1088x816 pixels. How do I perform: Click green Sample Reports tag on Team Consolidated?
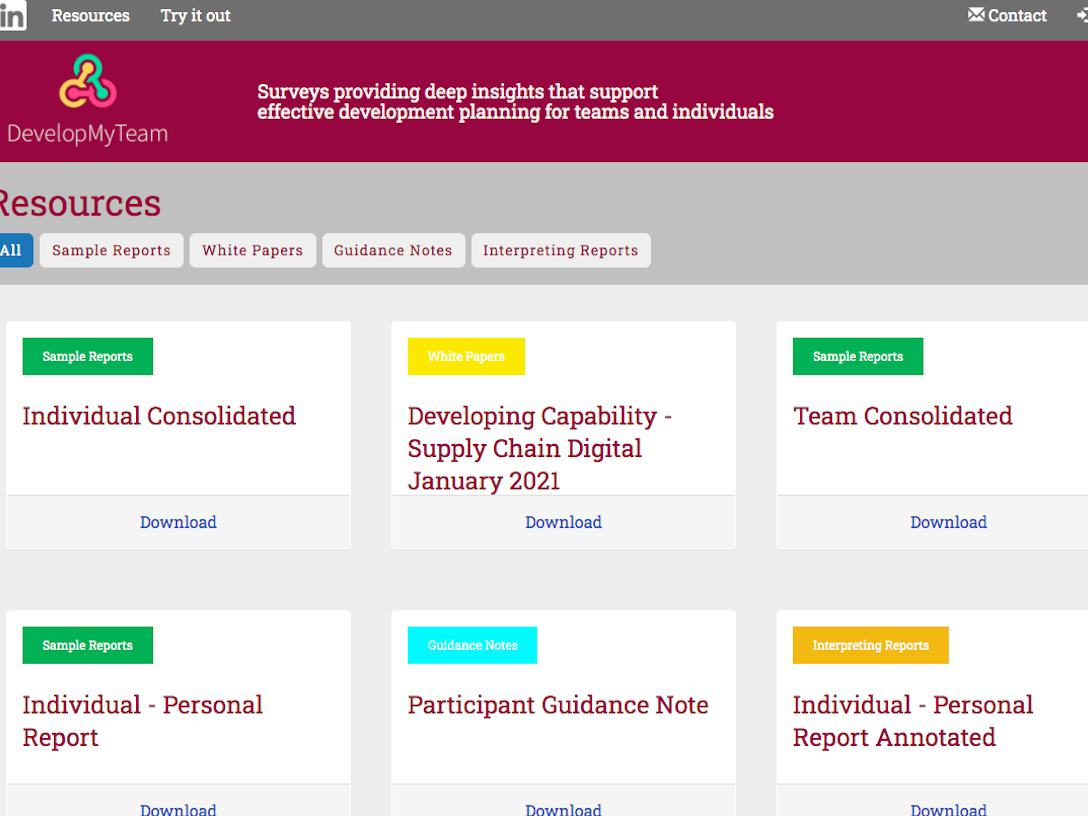click(857, 356)
